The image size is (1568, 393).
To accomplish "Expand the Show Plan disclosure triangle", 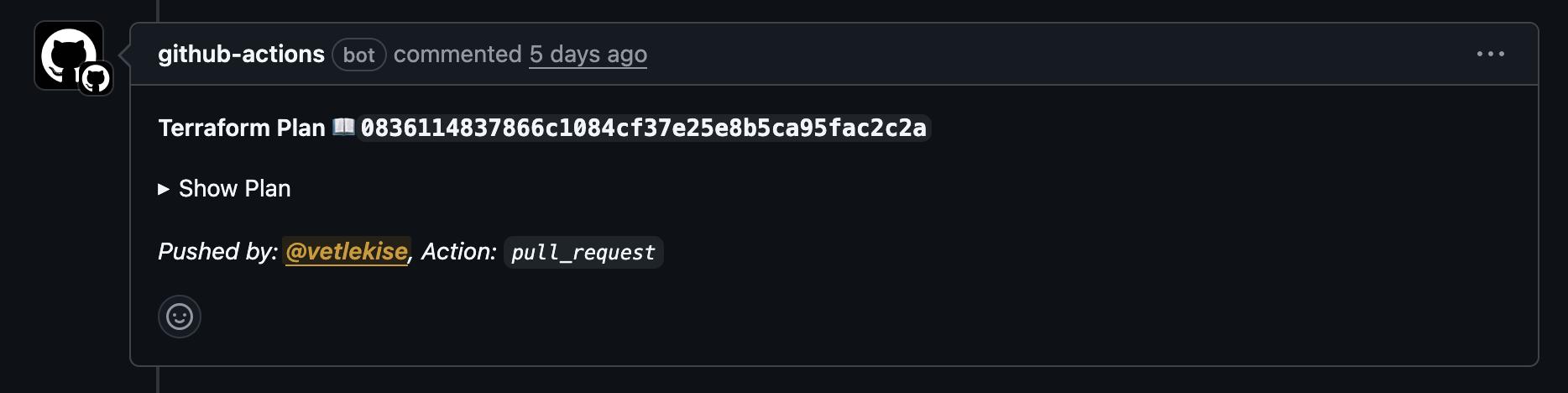I will 164,189.
